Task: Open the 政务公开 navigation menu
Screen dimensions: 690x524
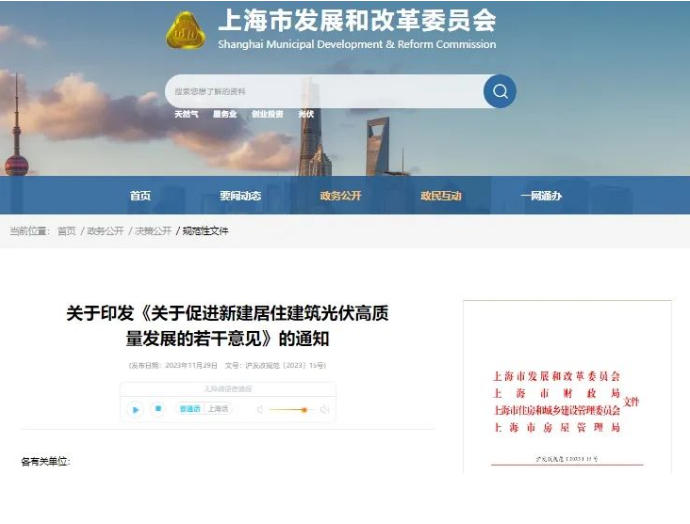Action: [341, 196]
